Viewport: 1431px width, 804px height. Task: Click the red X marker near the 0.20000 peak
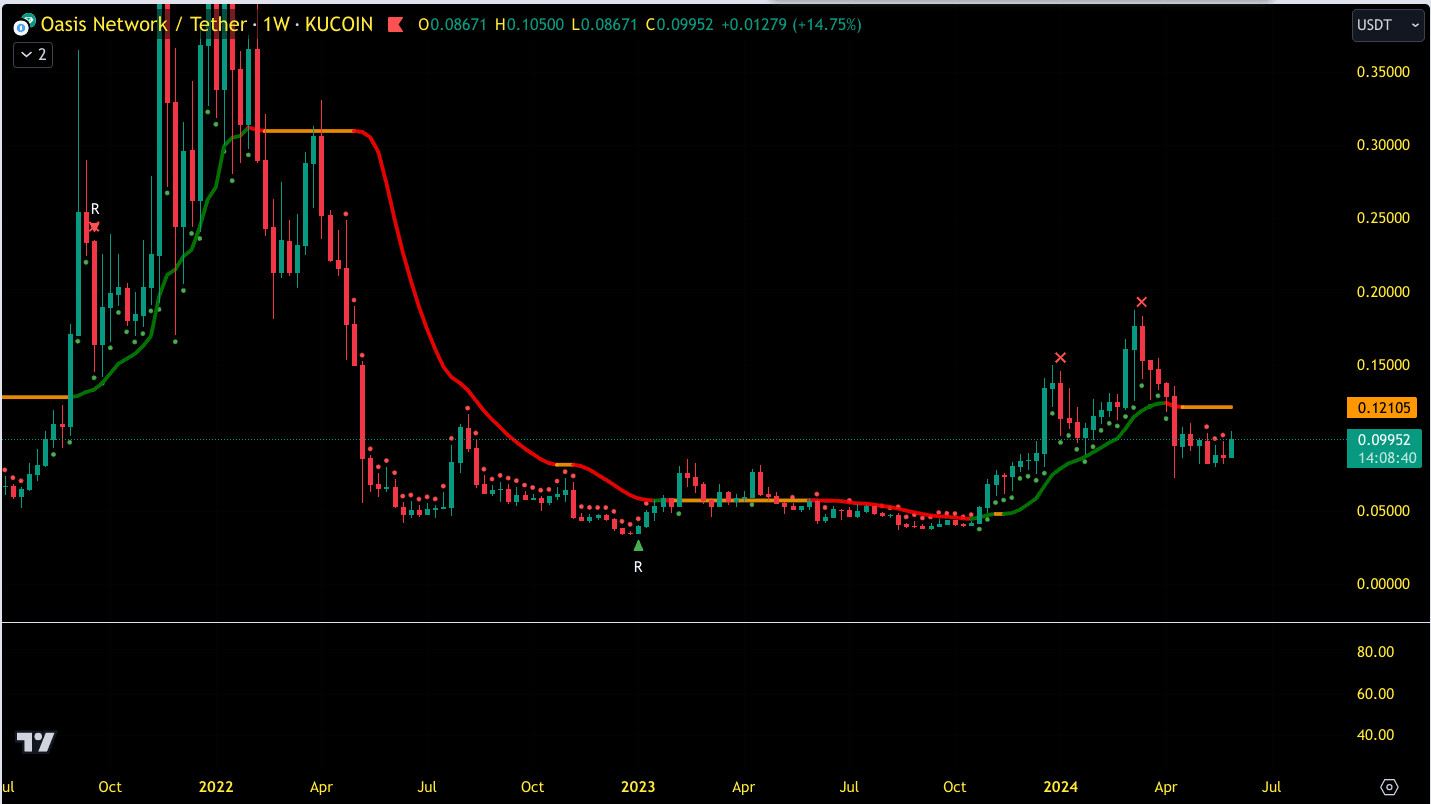(1141, 302)
